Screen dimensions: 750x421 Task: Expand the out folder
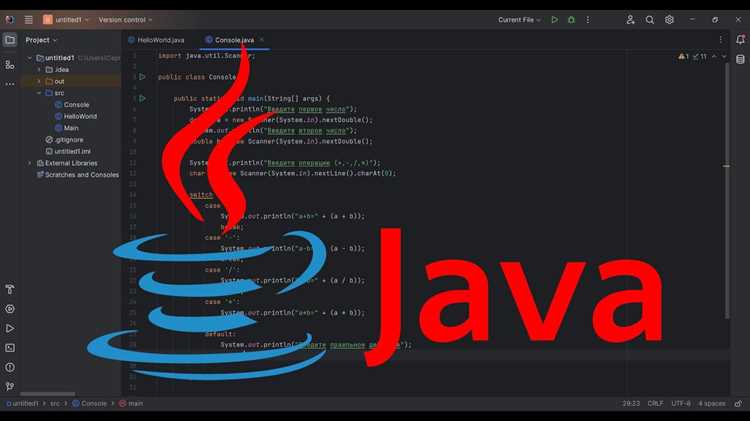39,81
